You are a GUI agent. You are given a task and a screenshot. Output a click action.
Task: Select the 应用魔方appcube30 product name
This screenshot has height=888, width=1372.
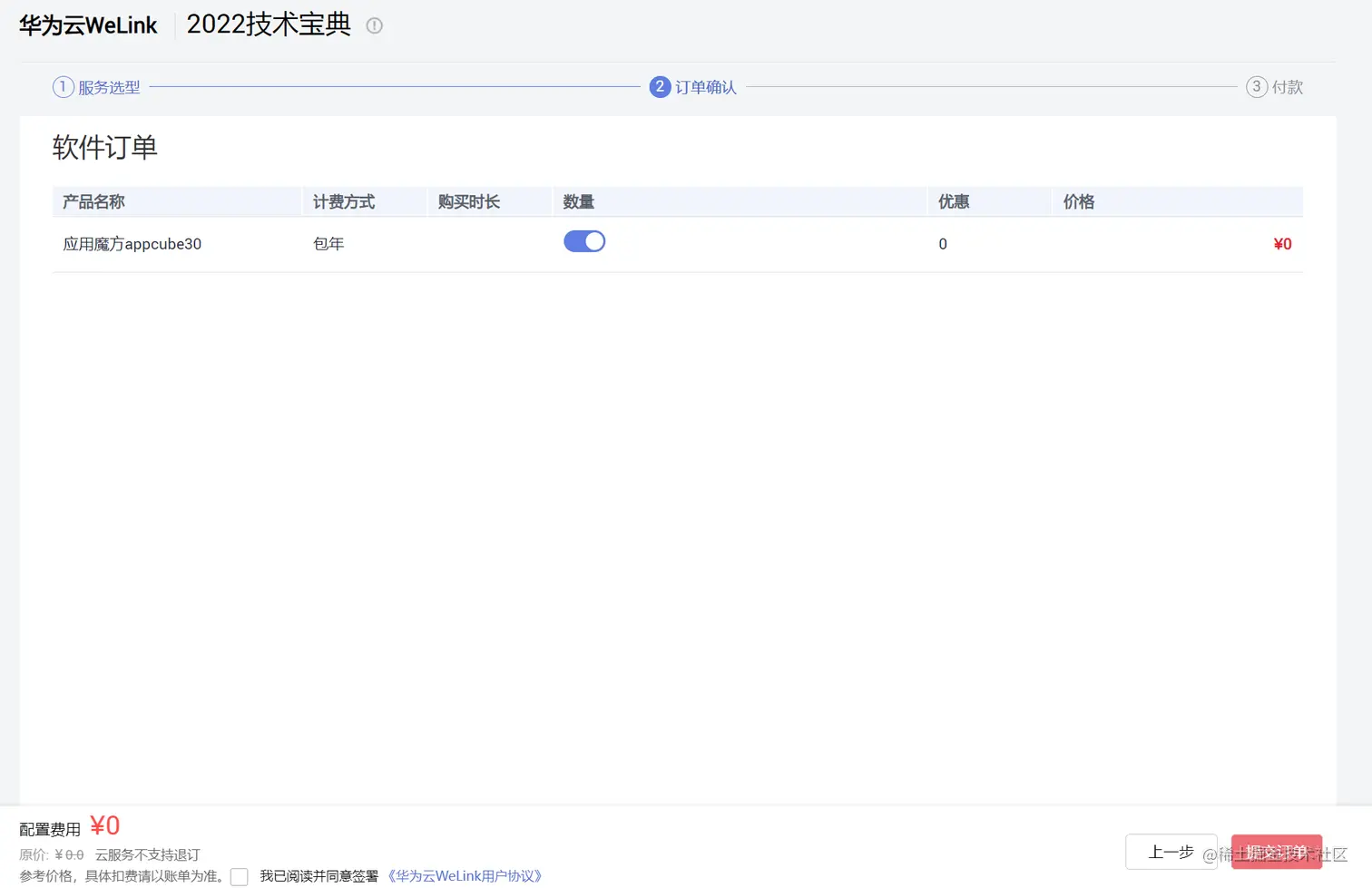click(132, 244)
